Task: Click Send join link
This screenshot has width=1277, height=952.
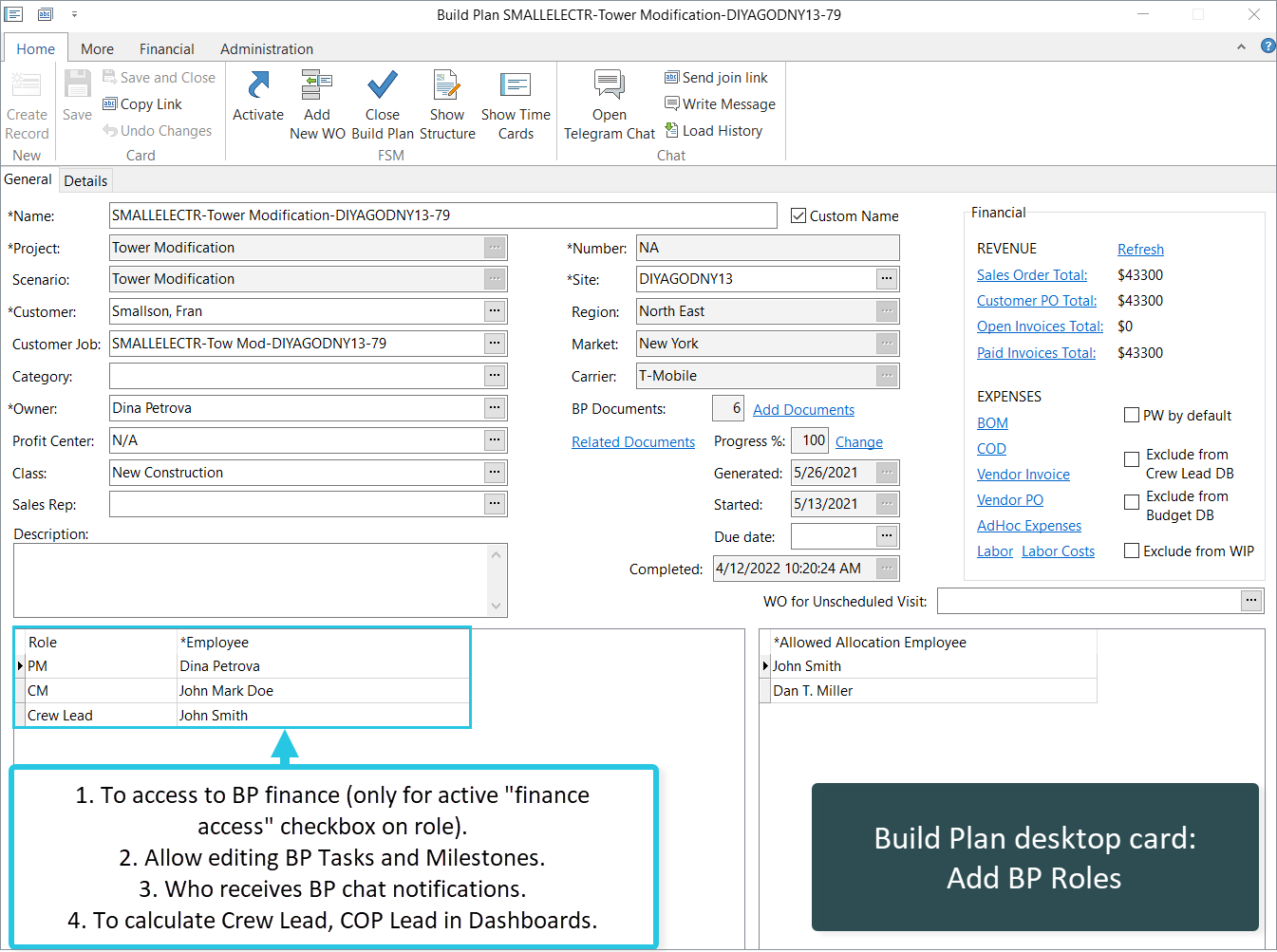Action: [716, 78]
